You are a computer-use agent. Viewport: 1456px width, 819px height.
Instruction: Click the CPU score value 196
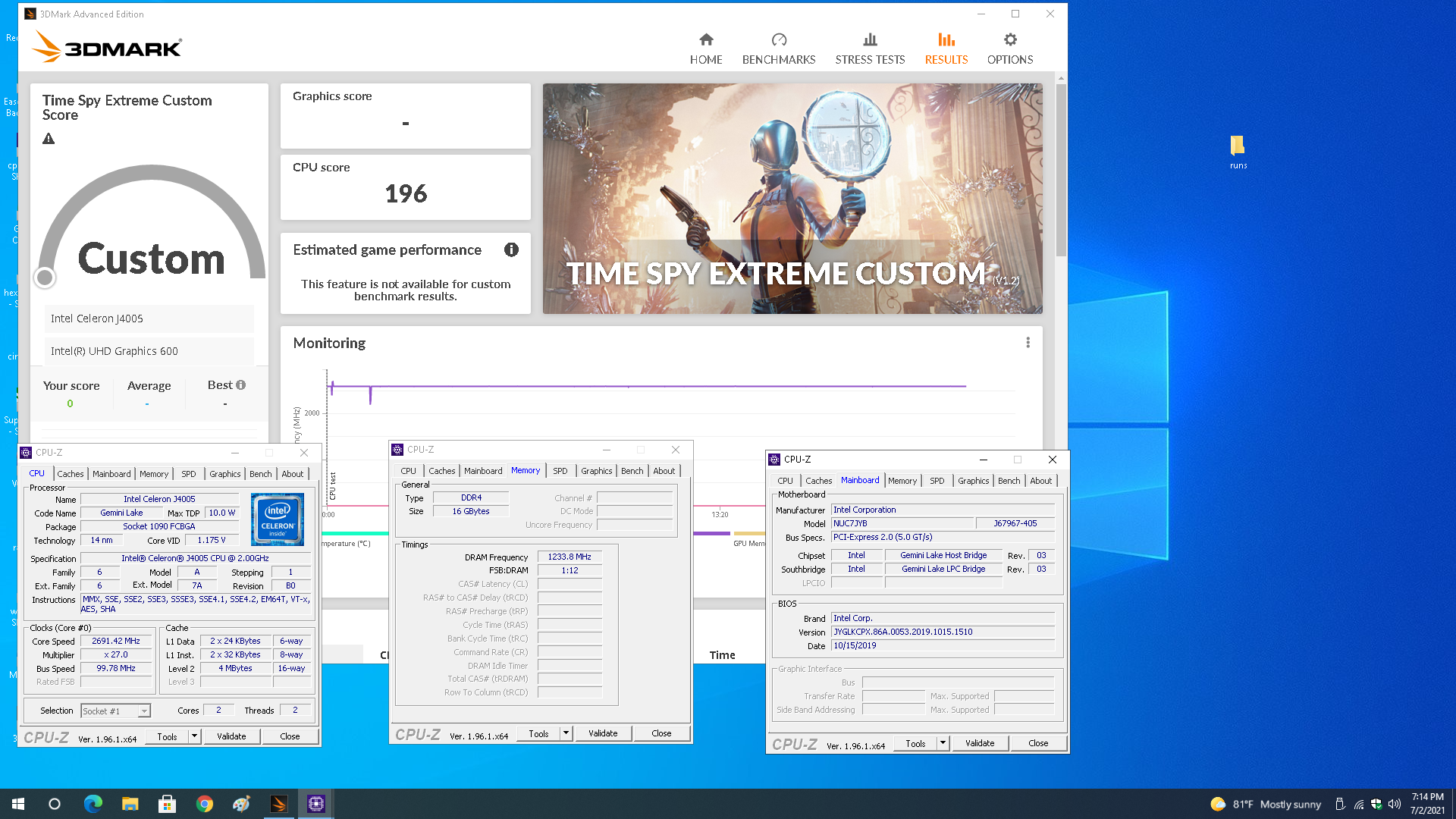(x=406, y=193)
